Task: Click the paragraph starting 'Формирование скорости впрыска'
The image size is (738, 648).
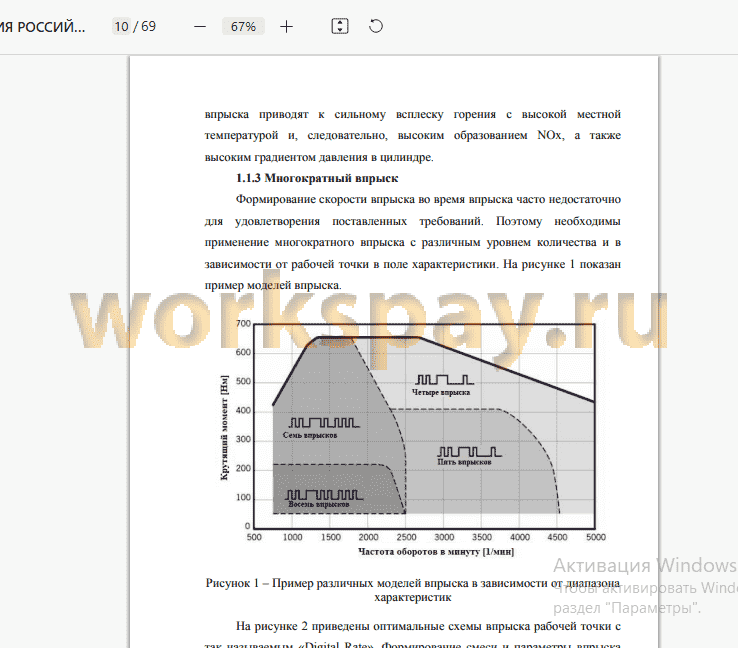Action: tap(413, 242)
